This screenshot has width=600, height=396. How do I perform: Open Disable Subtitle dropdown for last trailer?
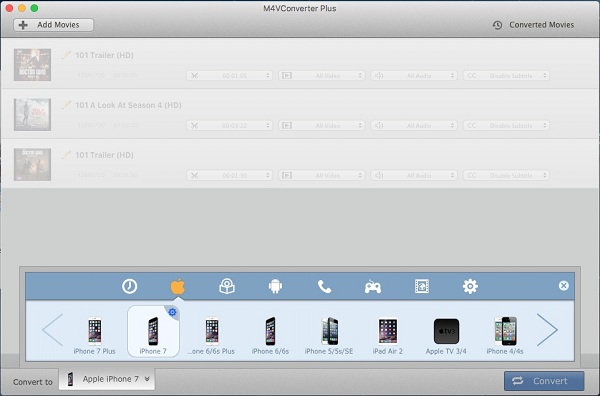tap(507, 175)
